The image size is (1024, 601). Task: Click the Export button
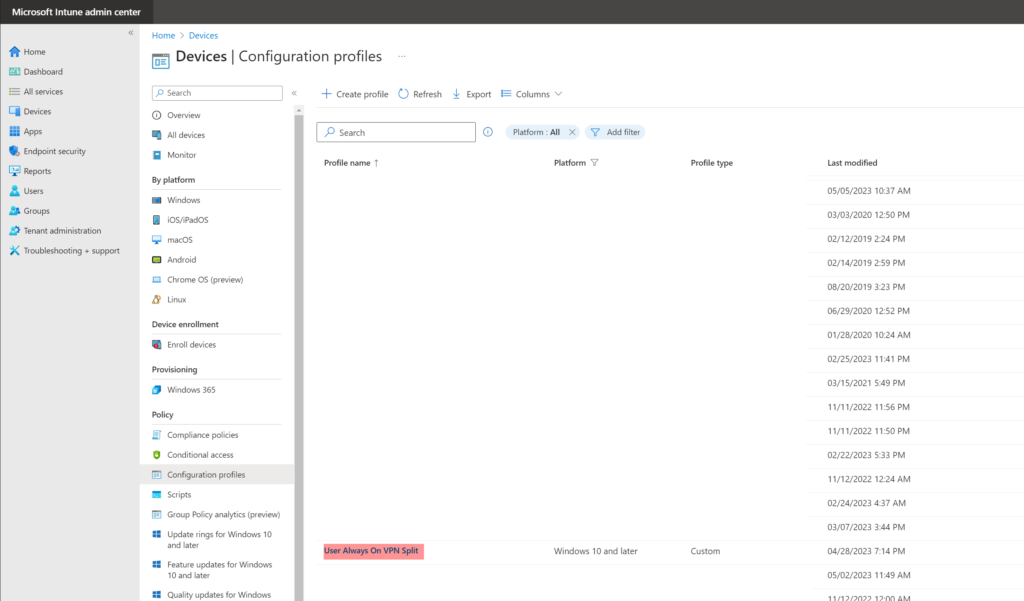tap(472, 94)
